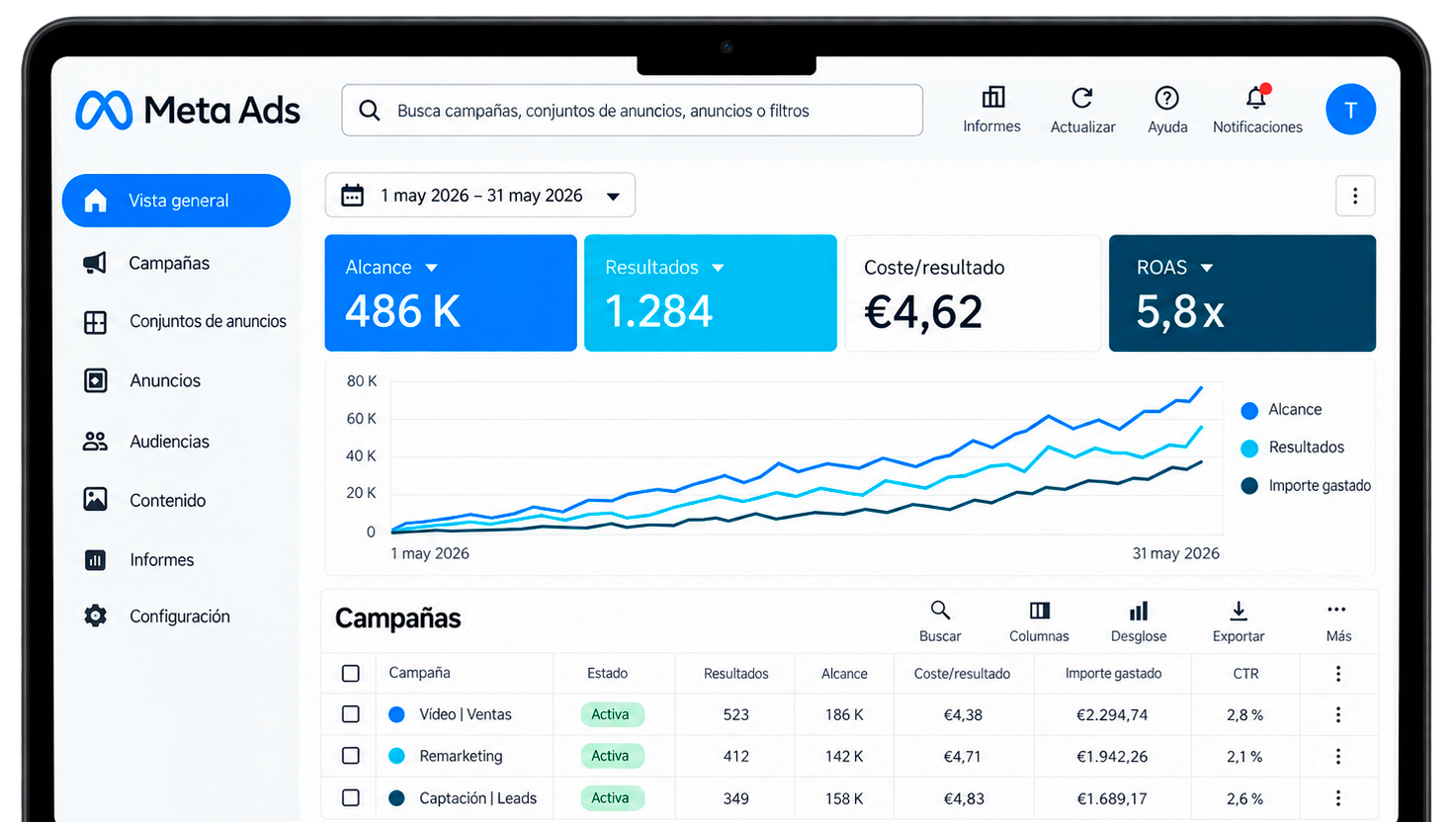Click Buscar icon in Campañas table toolbar

(940, 611)
